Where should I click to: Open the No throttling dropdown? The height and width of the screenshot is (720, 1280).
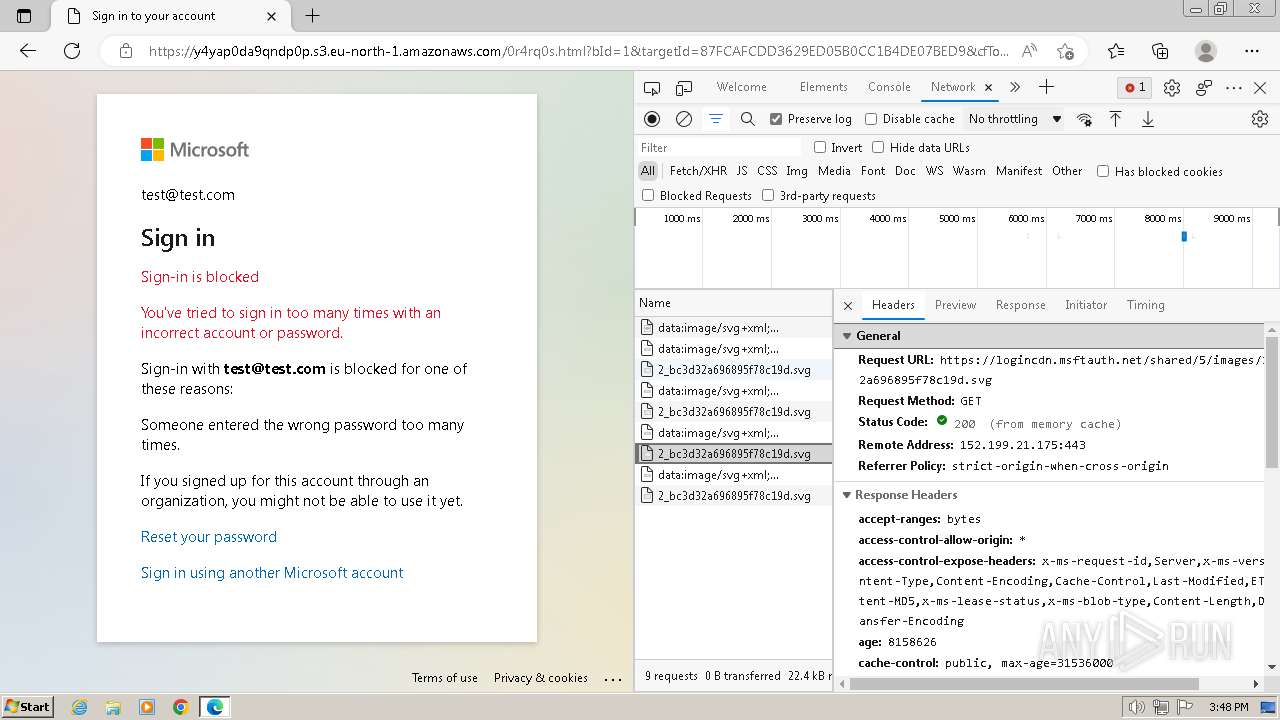pyautogui.click(x=1015, y=119)
